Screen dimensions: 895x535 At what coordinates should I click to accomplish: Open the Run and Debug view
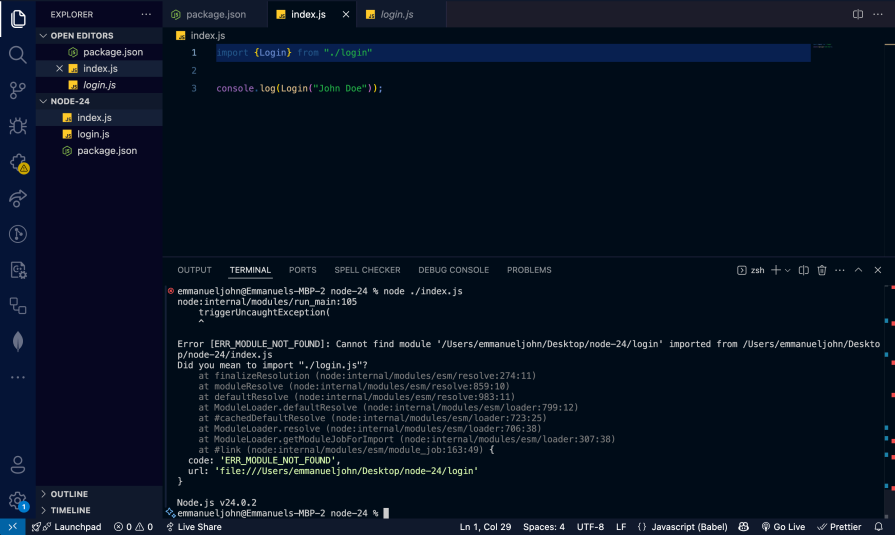click(x=18, y=126)
